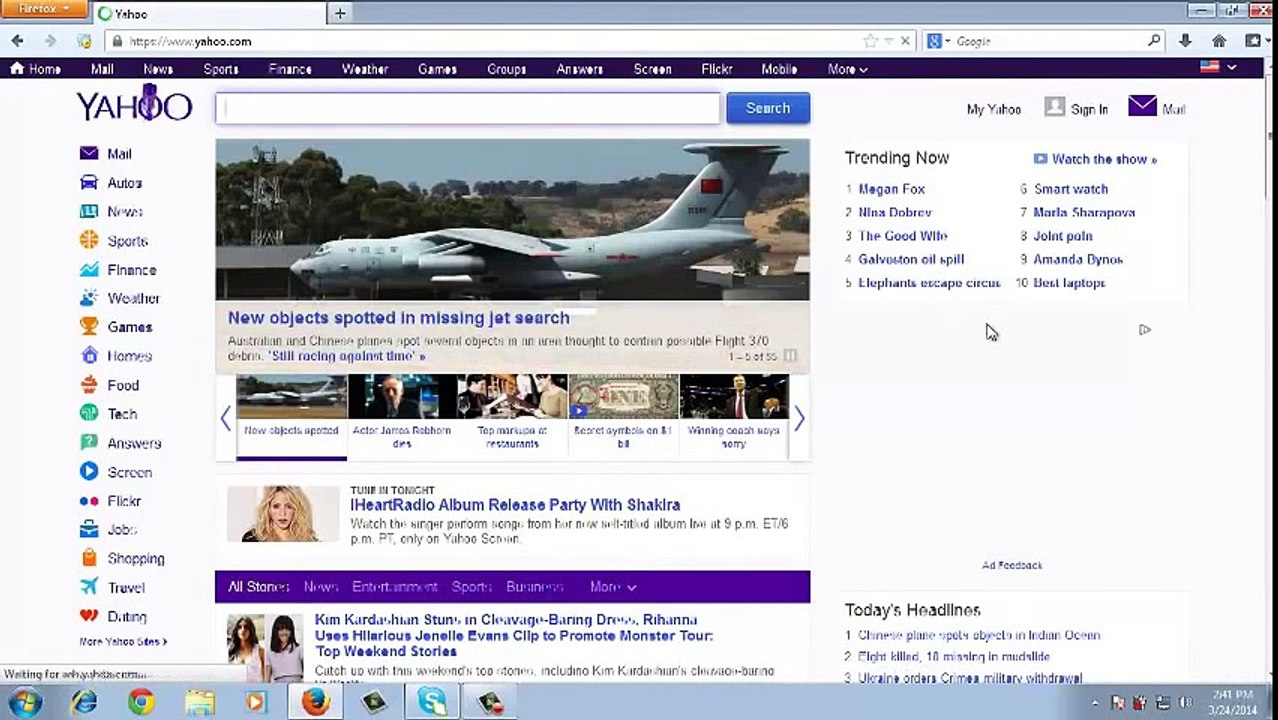This screenshot has width=1278, height=720.
Task: Click the Sign In avatar icon
Action: 1054,107
